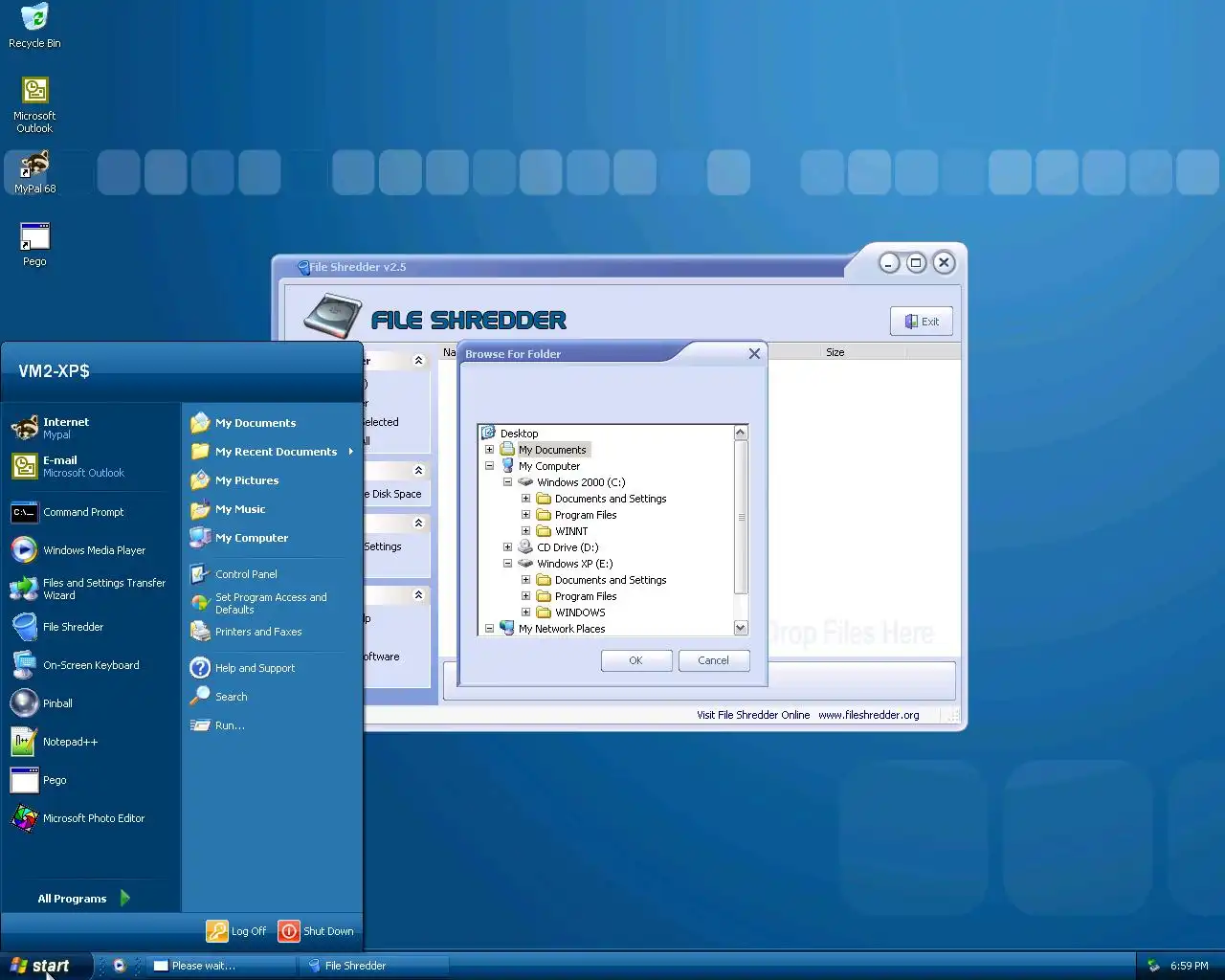Open My Music in Start menu
Viewport: 1225px width, 980px height.
272,509
